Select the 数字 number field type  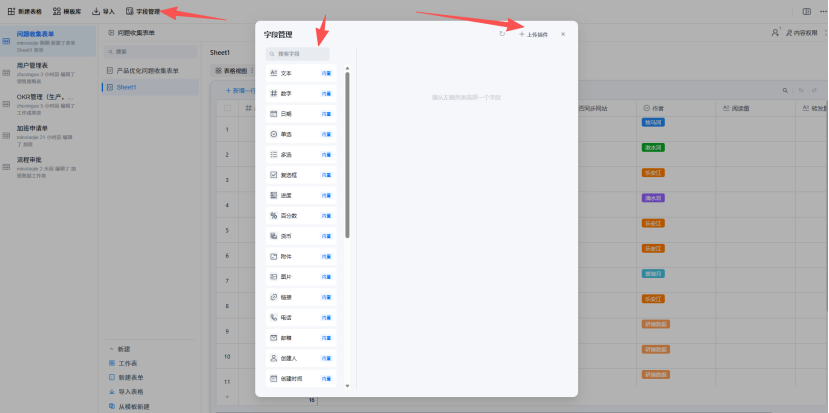(301, 94)
